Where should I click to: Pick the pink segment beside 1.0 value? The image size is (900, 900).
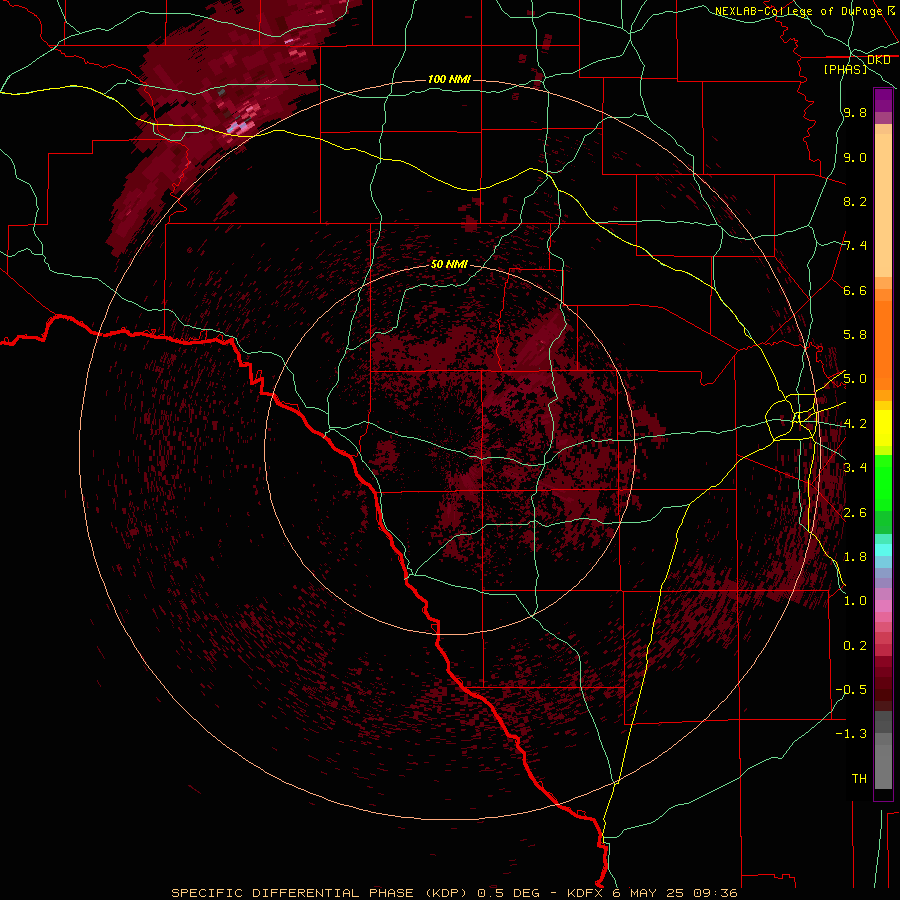point(883,606)
